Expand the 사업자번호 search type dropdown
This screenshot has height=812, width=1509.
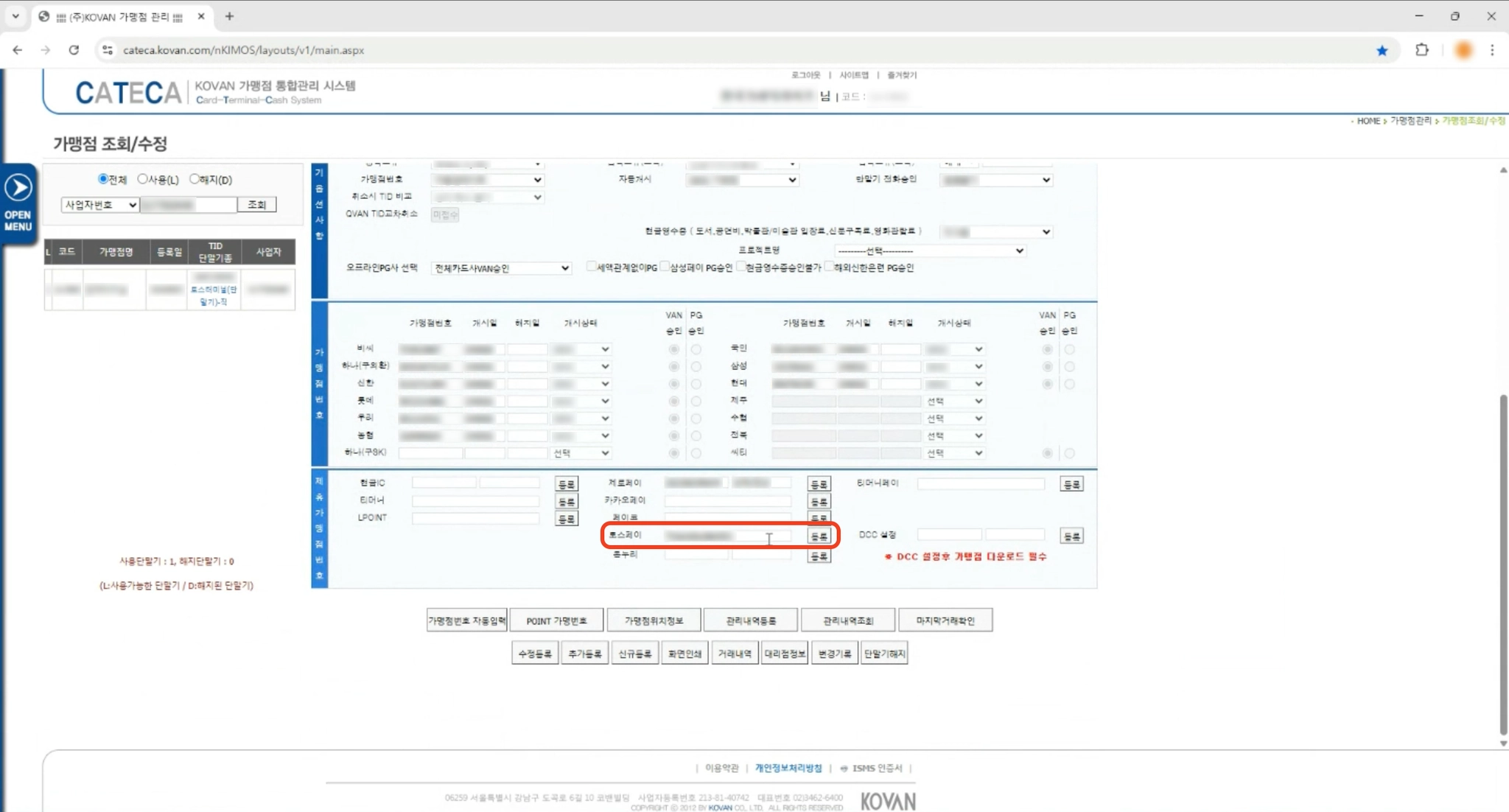click(99, 205)
